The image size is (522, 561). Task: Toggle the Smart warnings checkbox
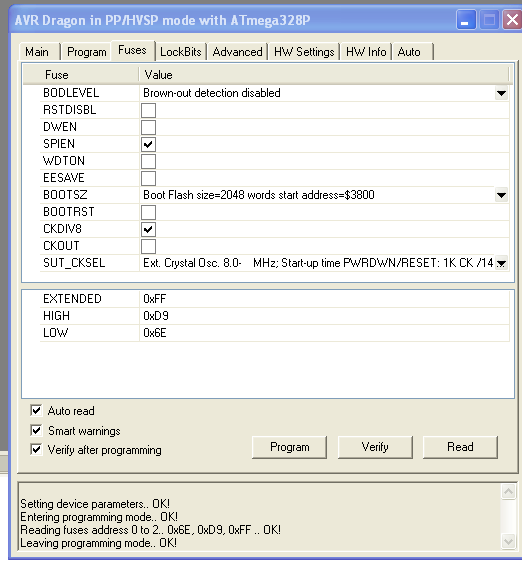pos(36,430)
